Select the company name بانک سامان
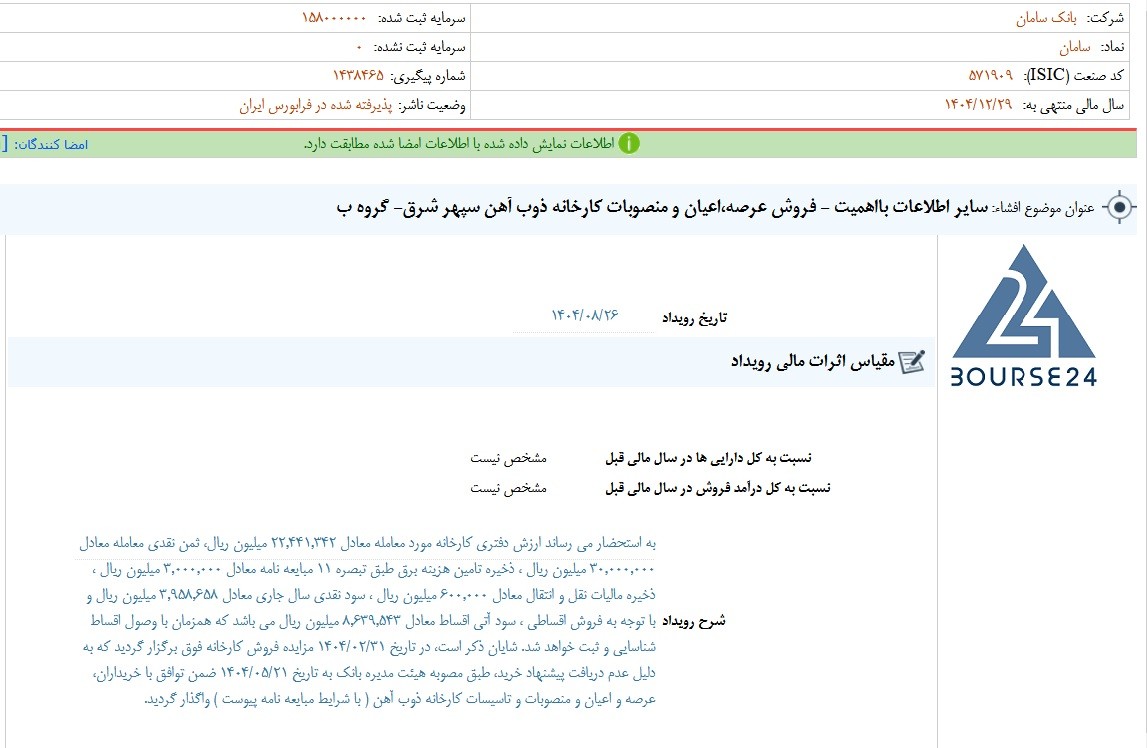Screen dimensions: 1147x748 [x=1046, y=18]
